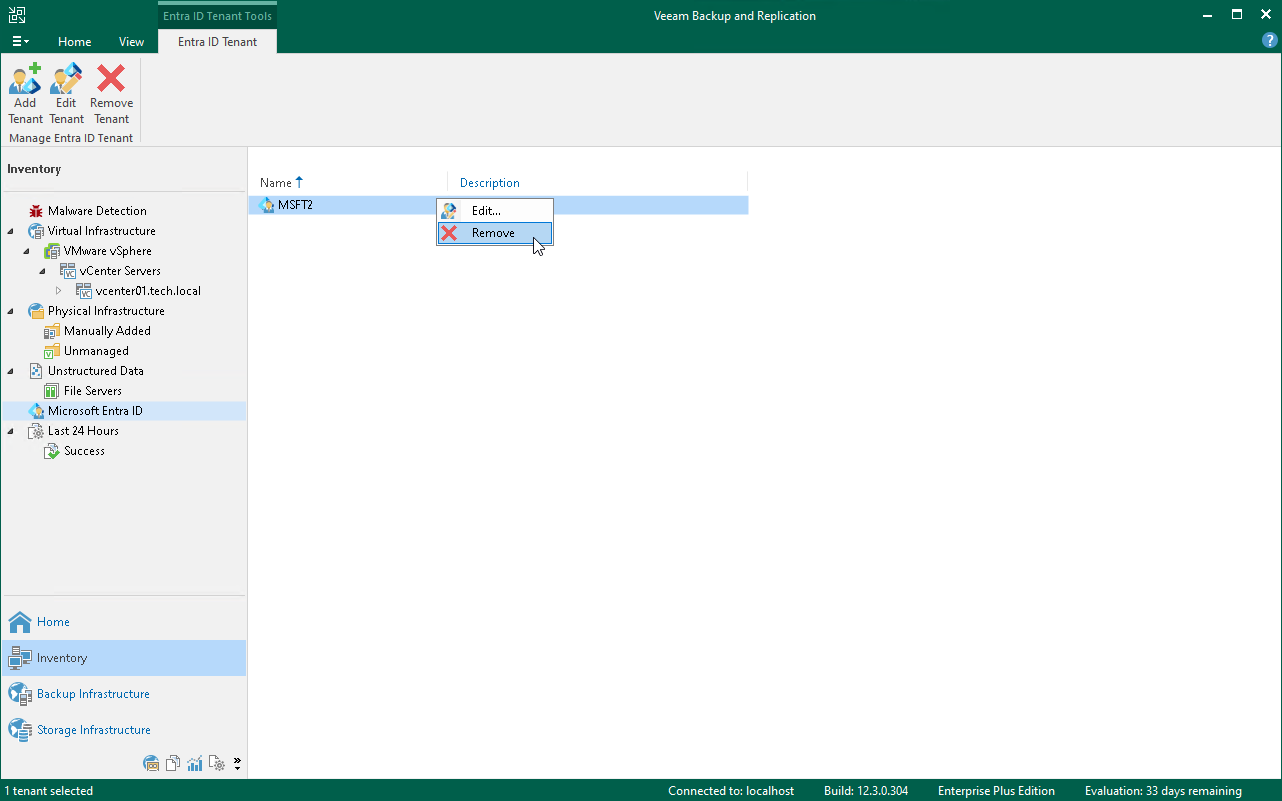Screen dimensions: 1282x801
Task: Click the Unstructured Data node icon
Action: coord(36,371)
